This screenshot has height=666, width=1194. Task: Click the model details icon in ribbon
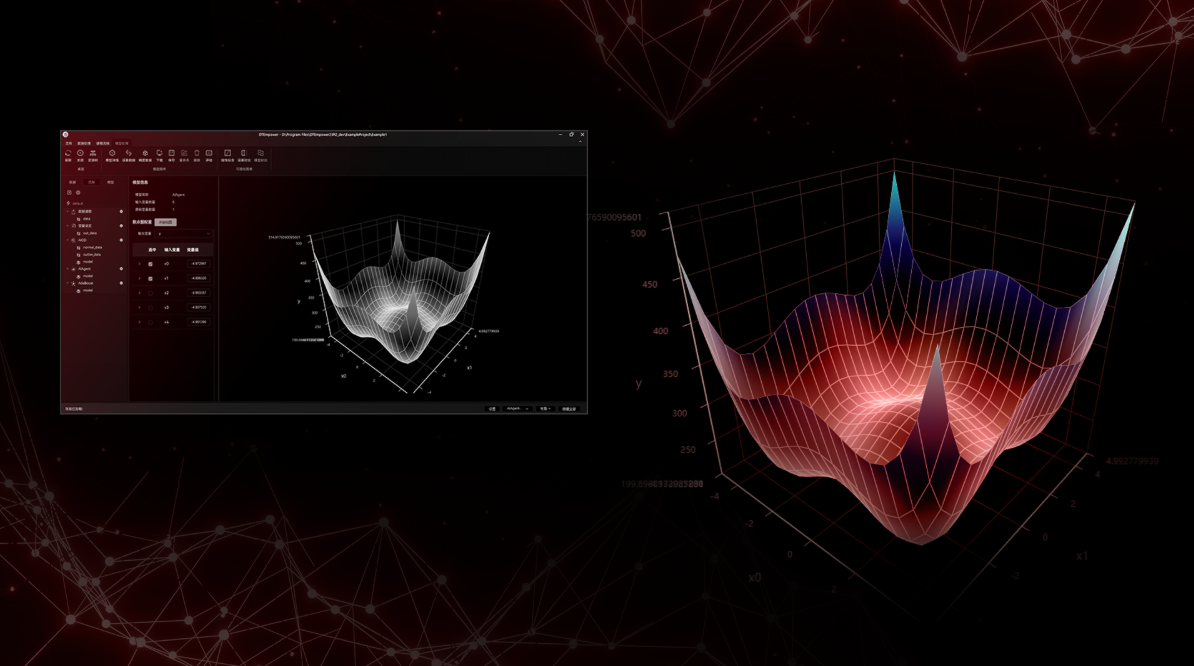pyautogui.click(x=112, y=154)
